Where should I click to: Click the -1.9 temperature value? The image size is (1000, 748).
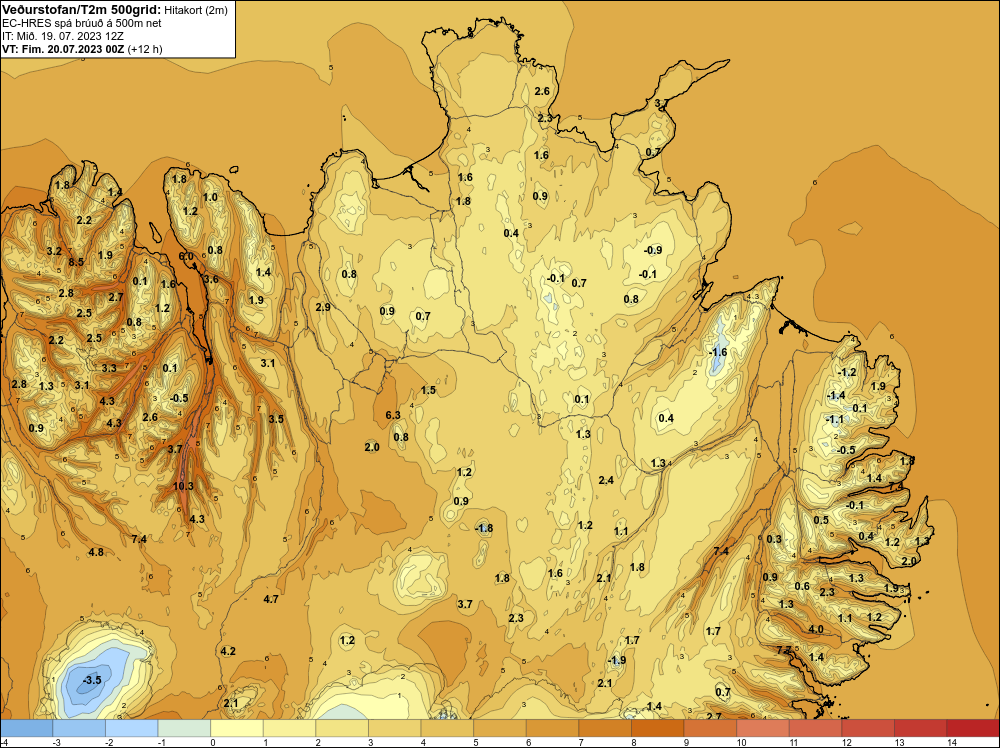tap(617, 661)
